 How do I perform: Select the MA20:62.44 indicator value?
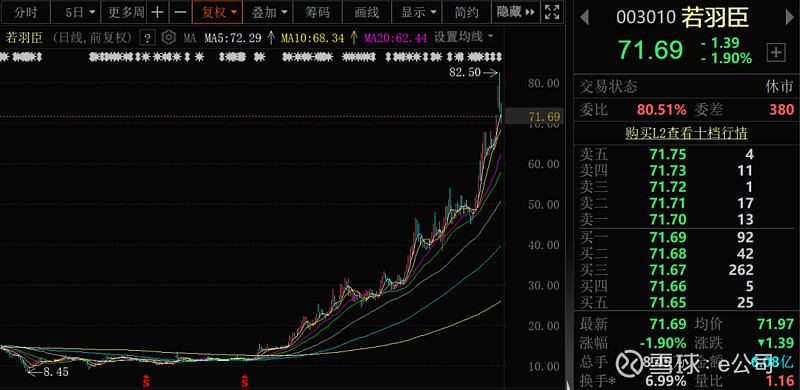pos(395,38)
